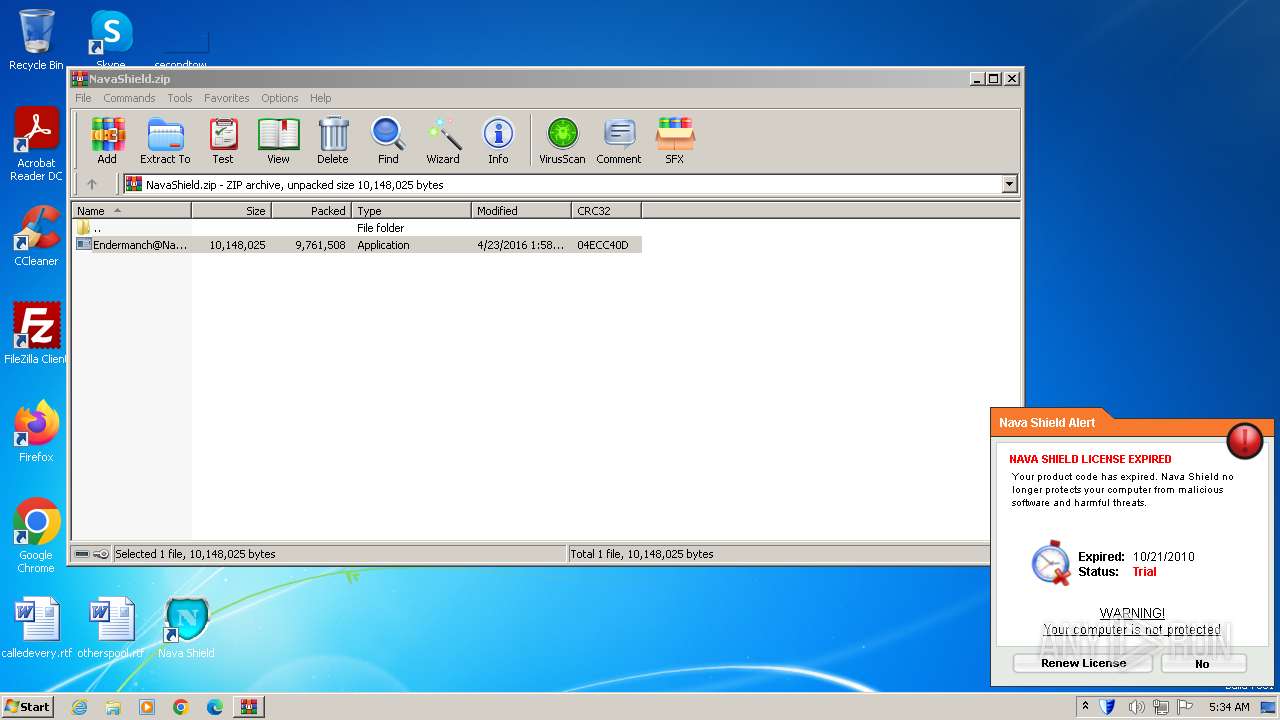Click the '9,761,508' packed size cell

pyautogui.click(x=320, y=245)
